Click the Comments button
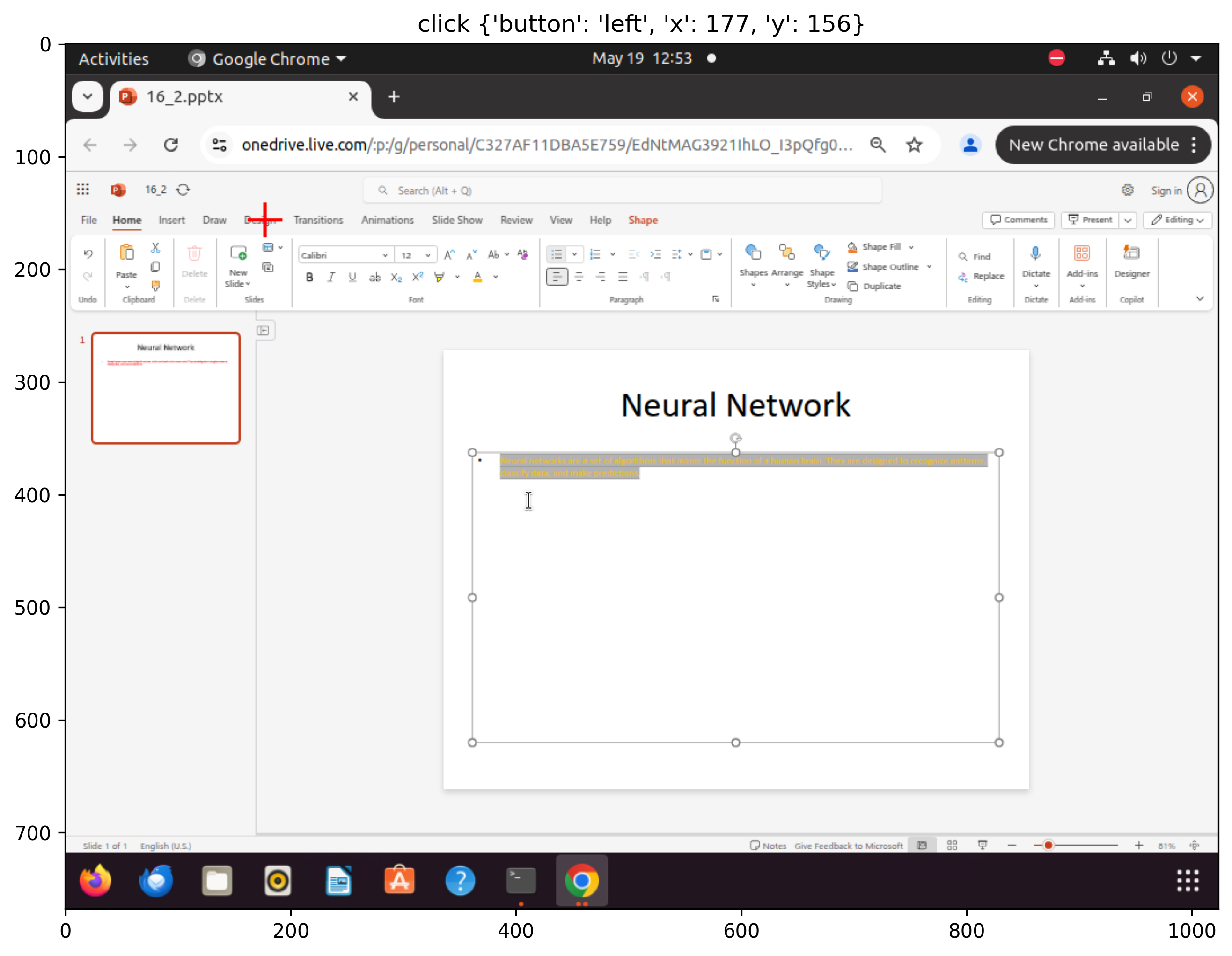The width and height of the screenshot is (1232, 956). pyautogui.click(x=1019, y=220)
